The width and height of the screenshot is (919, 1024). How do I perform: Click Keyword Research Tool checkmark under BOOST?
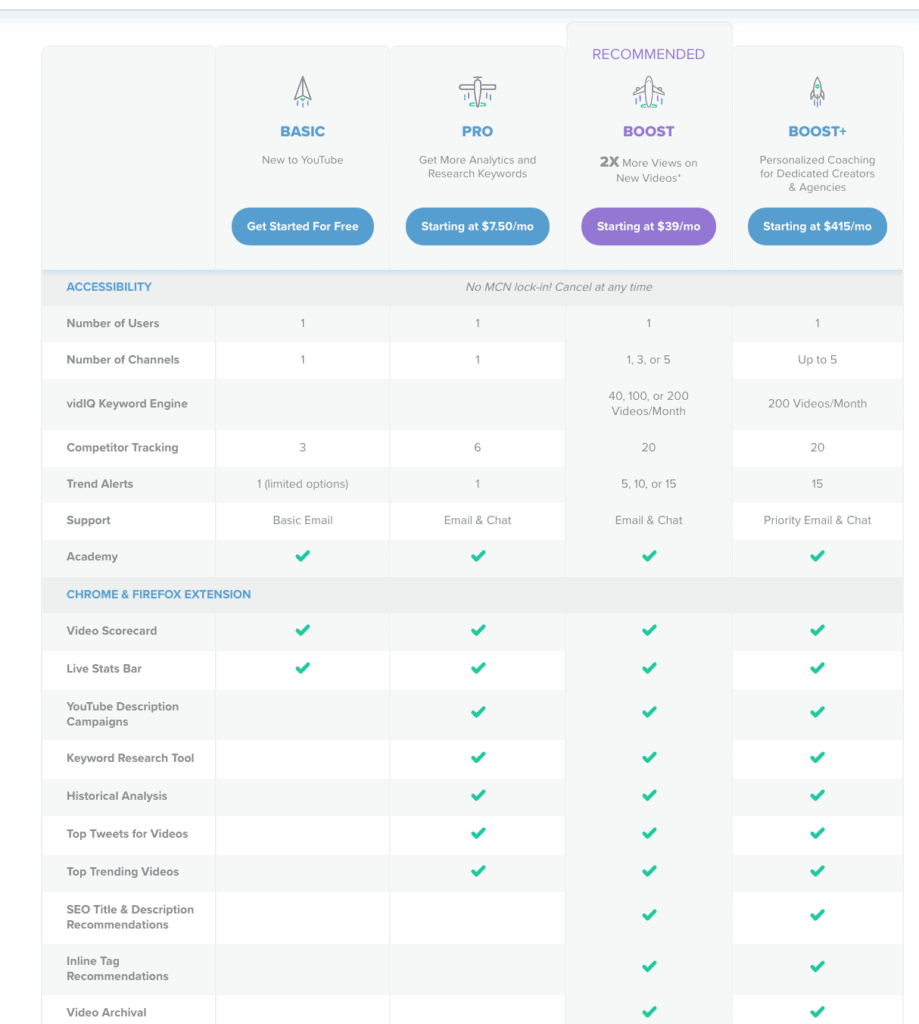(649, 758)
